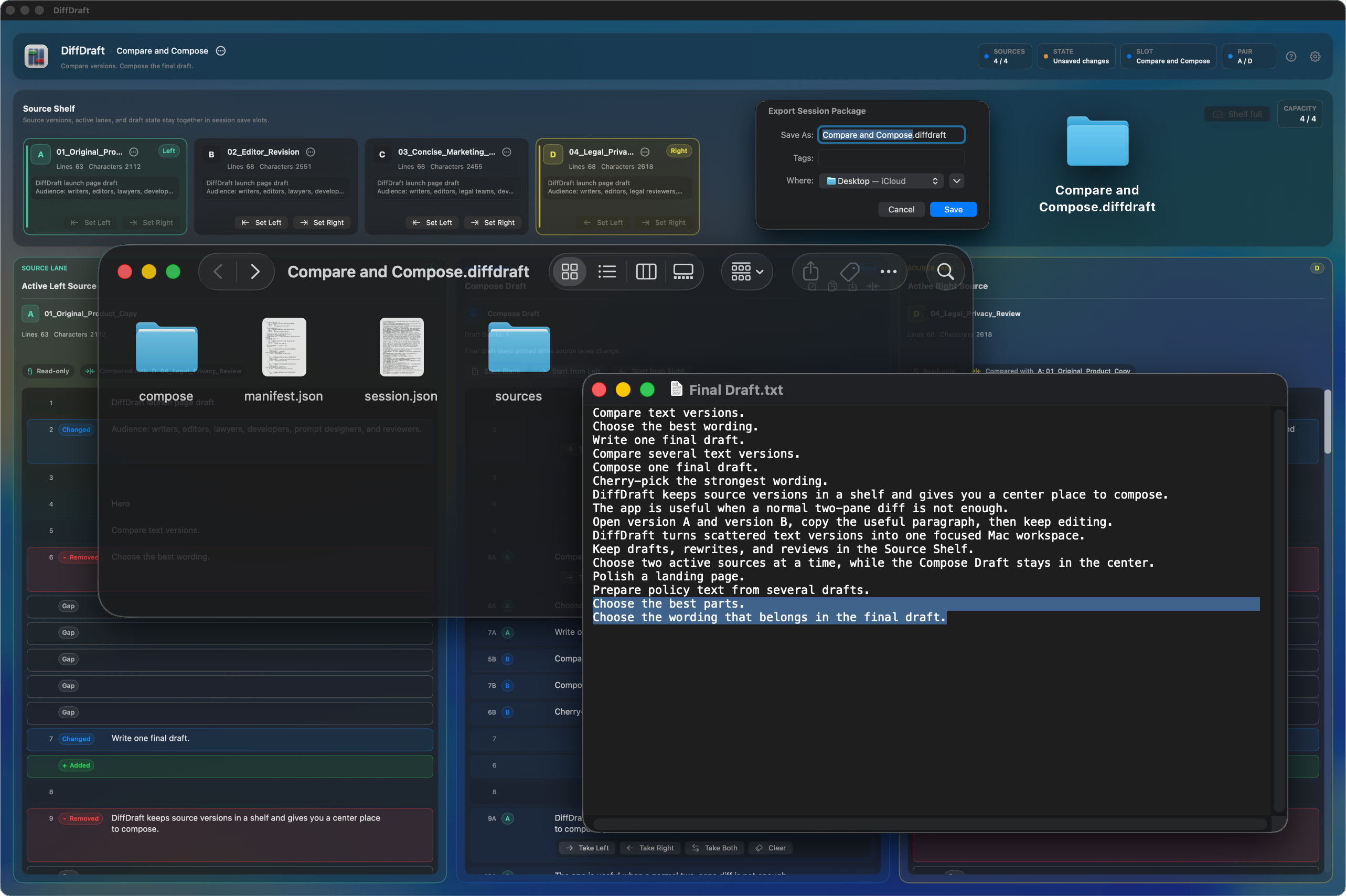
Task: Click Take Both in compose block
Action: pos(714,848)
